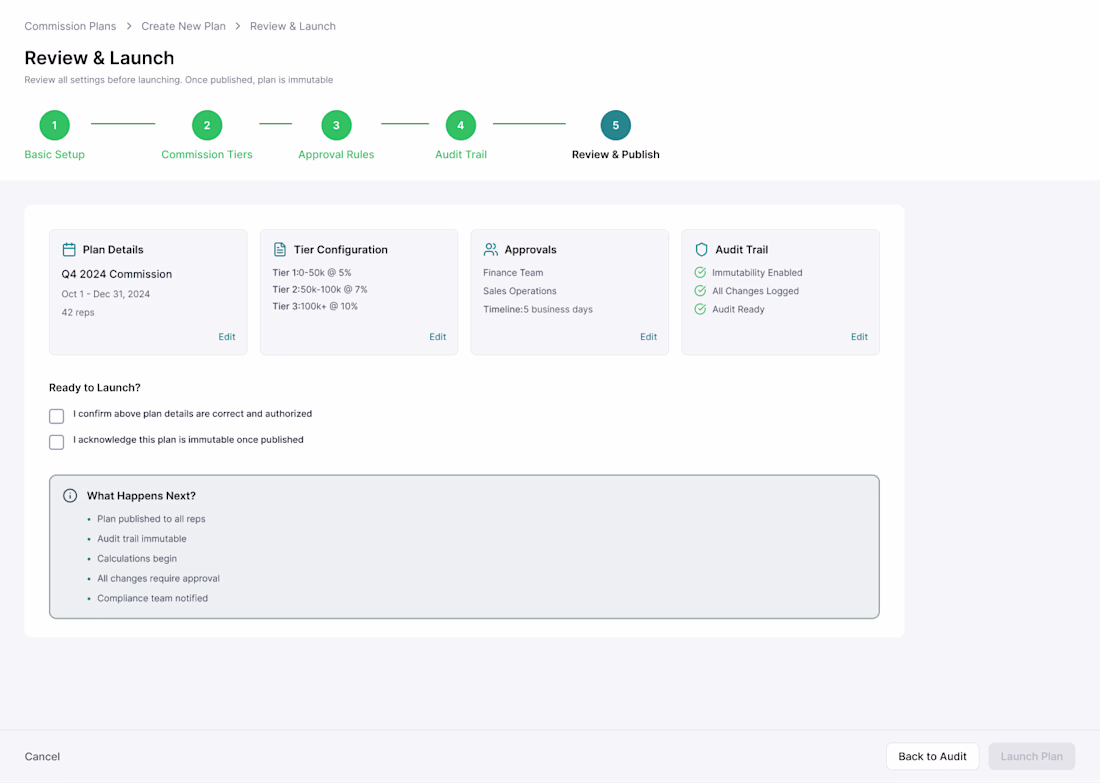Screen dimensions: 1100x783
Task: Cancel the plan creation
Action: (x=42, y=756)
